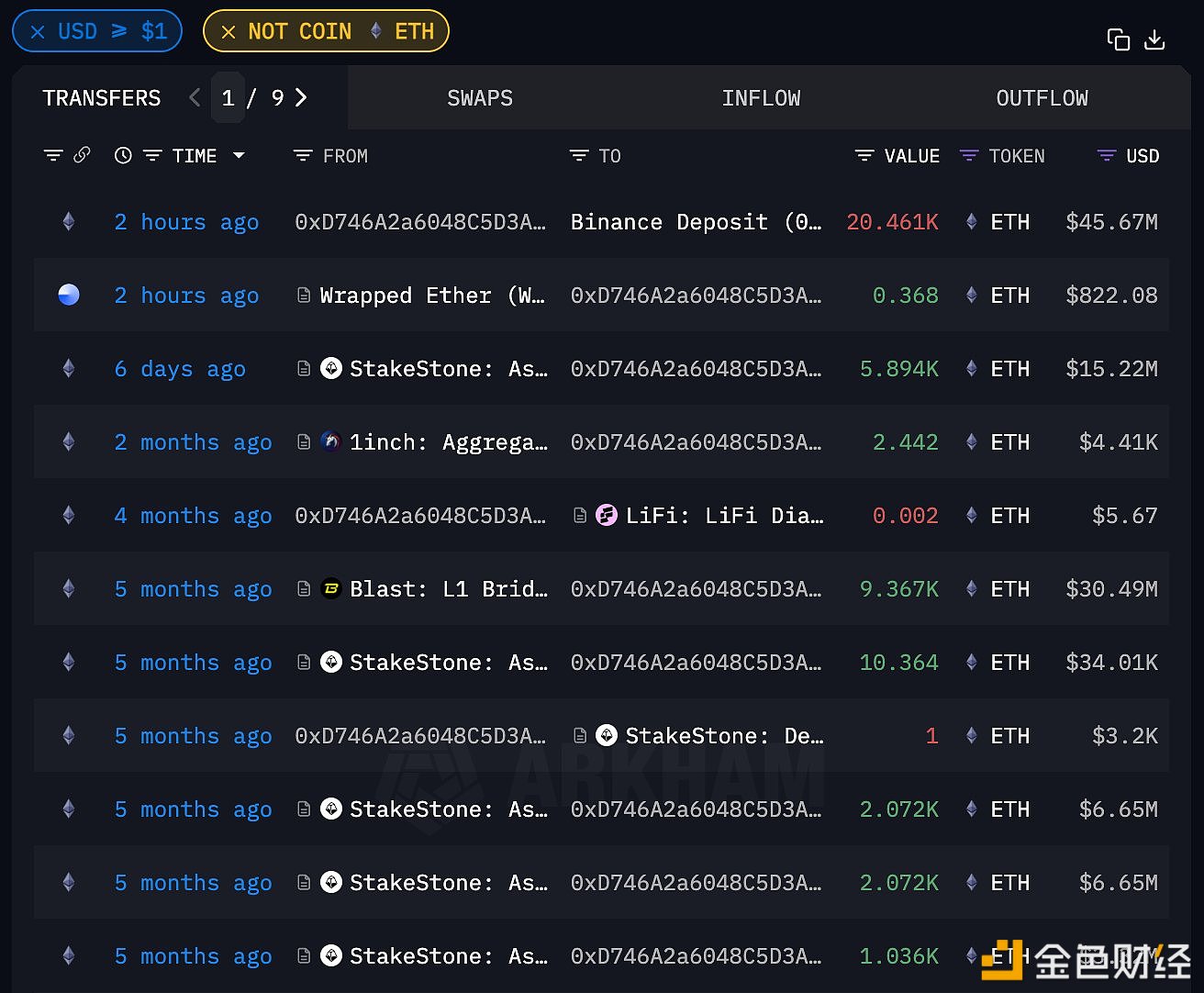This screenshot has width=1204, height=993.
Task: Open the VALUE column filter
Action: [864, 156]
